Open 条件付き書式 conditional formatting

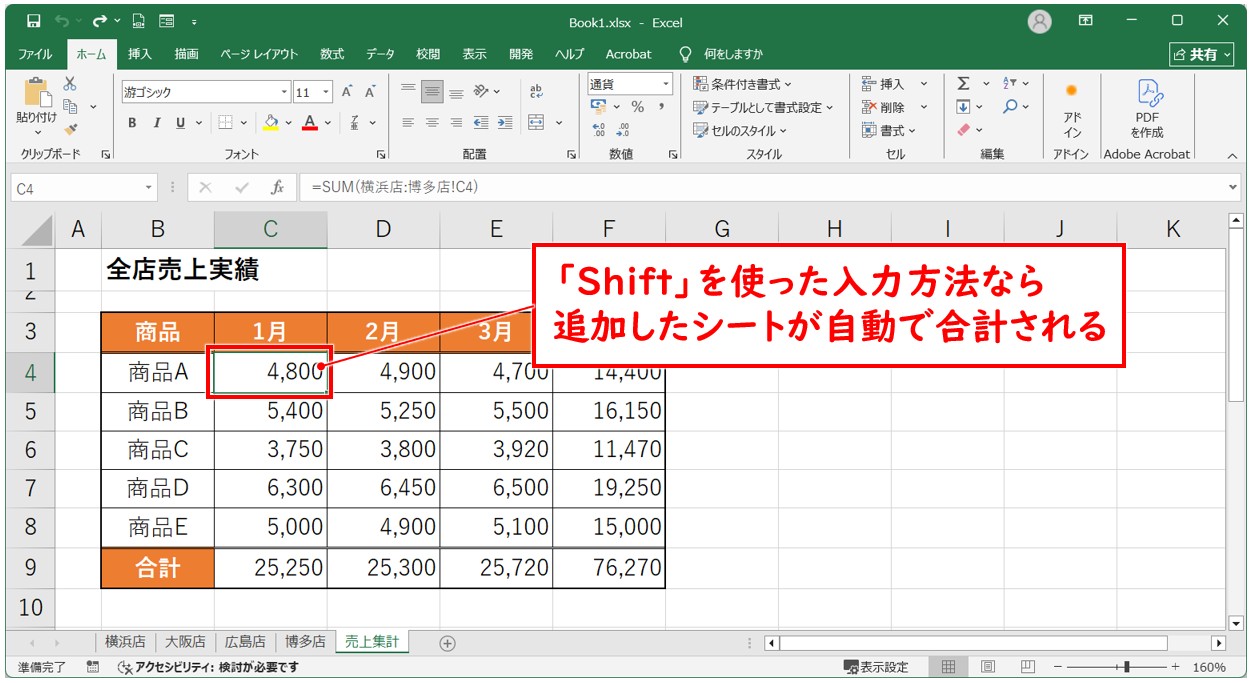(742, 84)
